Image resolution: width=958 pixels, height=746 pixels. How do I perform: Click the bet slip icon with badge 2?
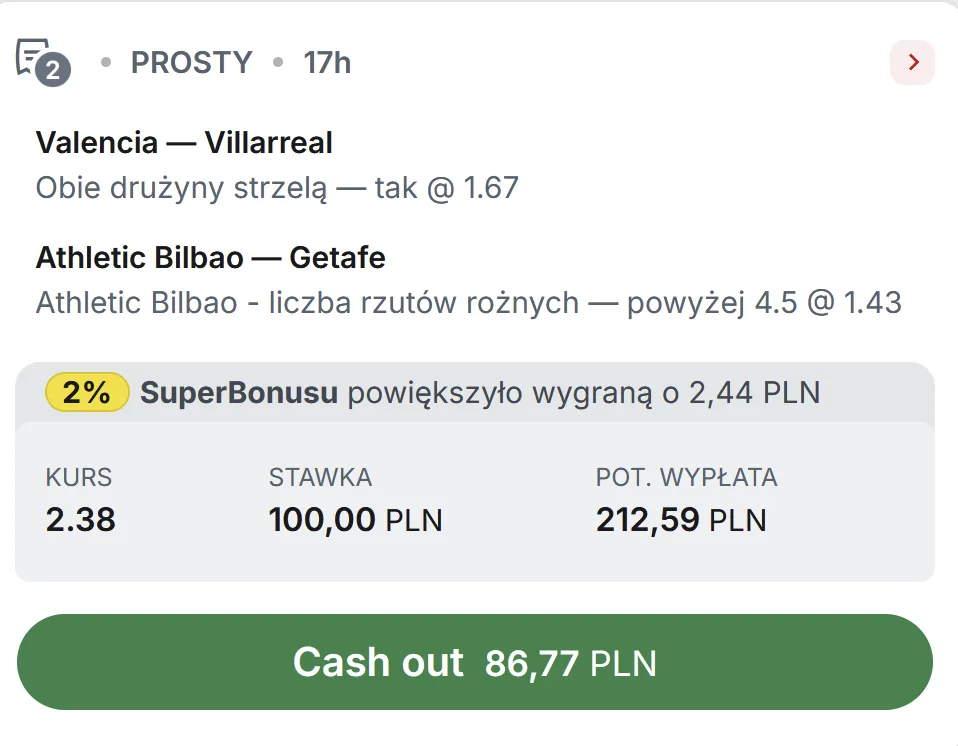pyautogui.click(x=43, y=62)
